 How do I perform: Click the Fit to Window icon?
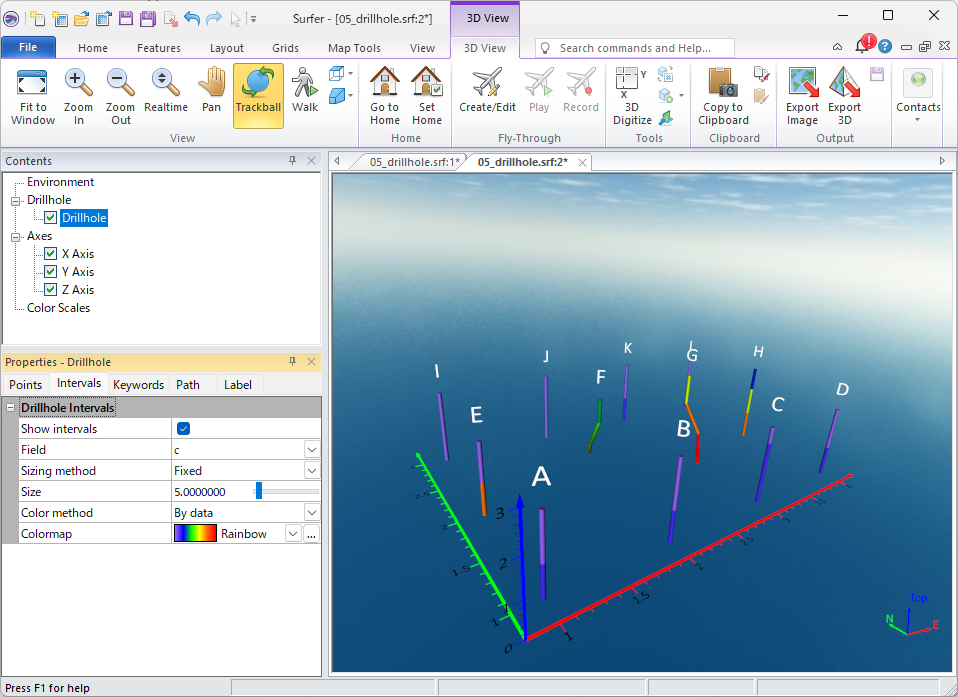pyautogui.click(x=33, y=96)
